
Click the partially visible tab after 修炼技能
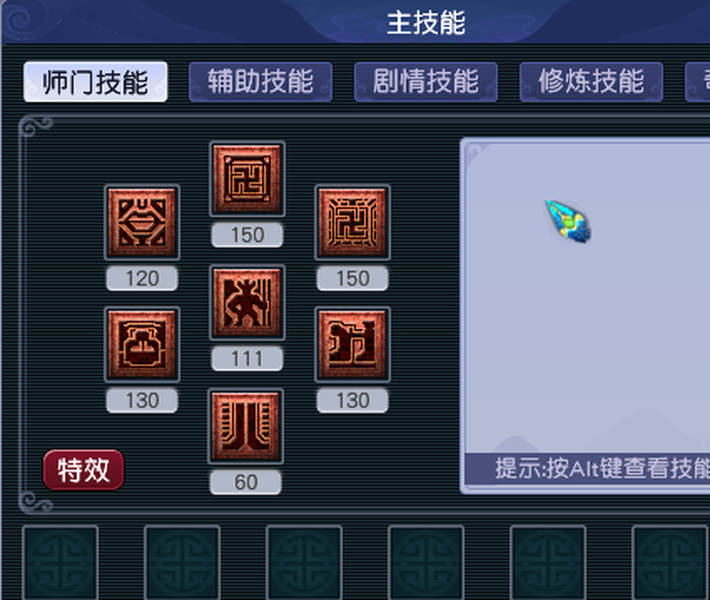698,82
